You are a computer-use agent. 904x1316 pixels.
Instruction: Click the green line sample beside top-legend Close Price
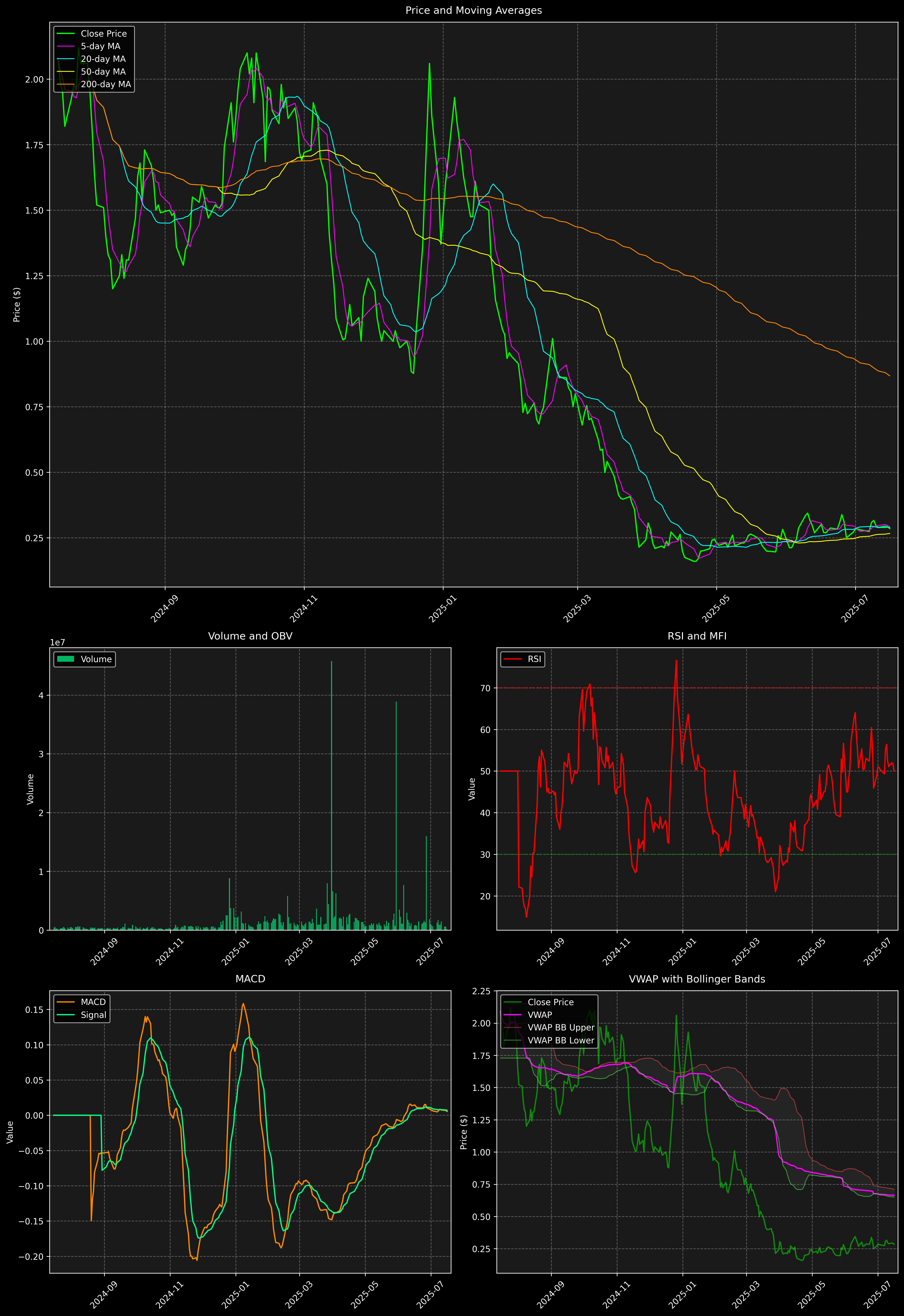[66, 34]
